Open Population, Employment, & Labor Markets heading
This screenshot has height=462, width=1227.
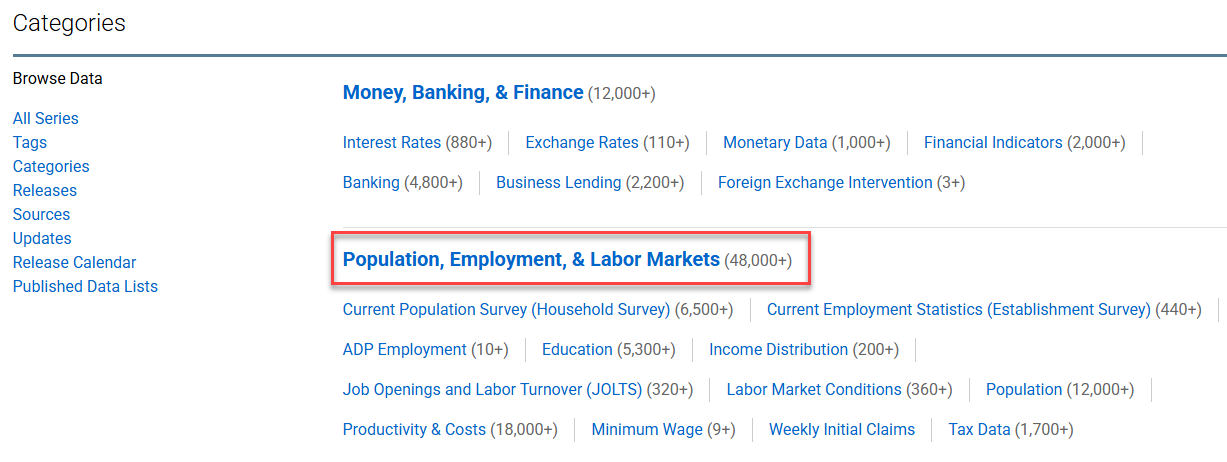pos(531,259)
